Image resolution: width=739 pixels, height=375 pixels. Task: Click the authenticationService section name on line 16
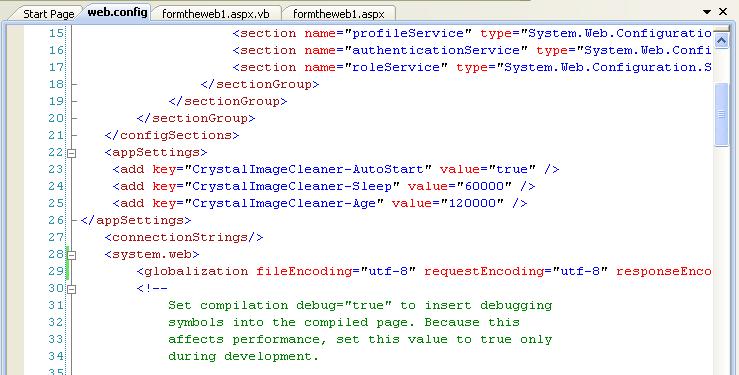tap(436, 50)
